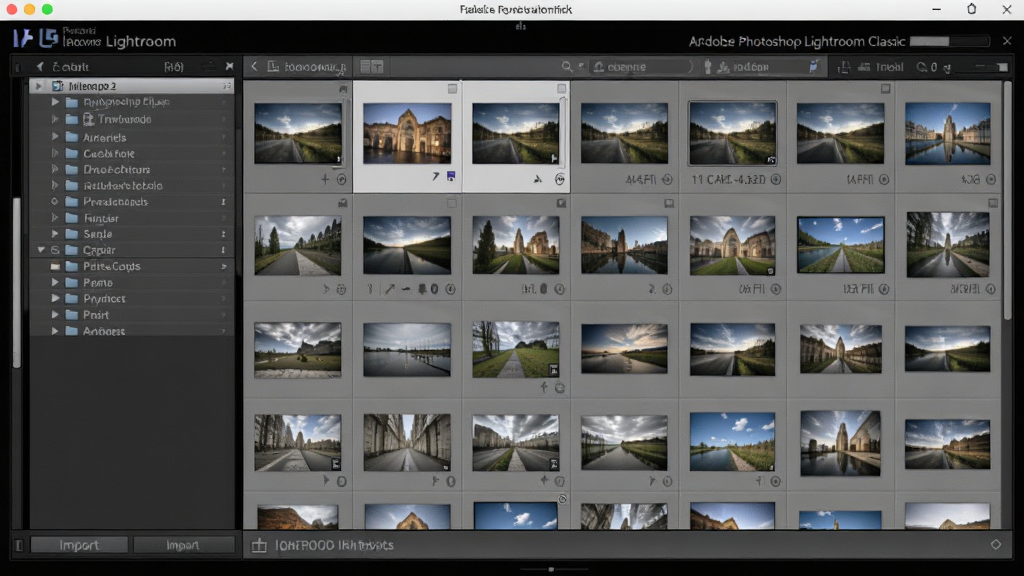Toggle the left panel using the bottom-left strip button
Image resolution: width=1024 pixels, height=576 pixels.
coord(19,545)
